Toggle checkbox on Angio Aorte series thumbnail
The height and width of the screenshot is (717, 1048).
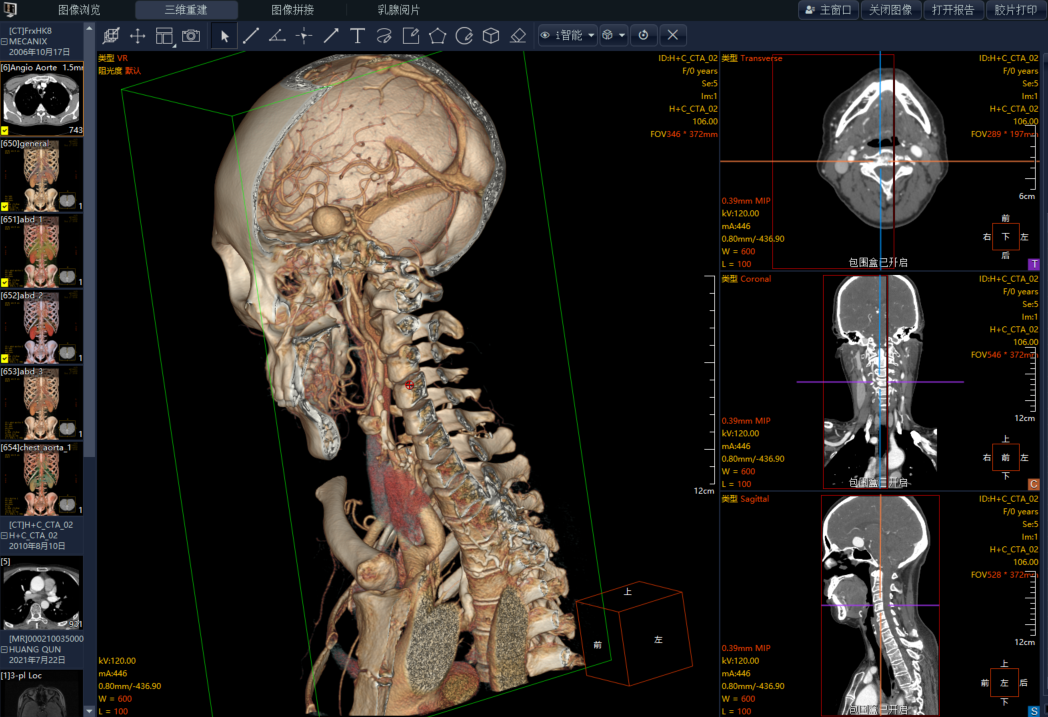coord(6,130)
